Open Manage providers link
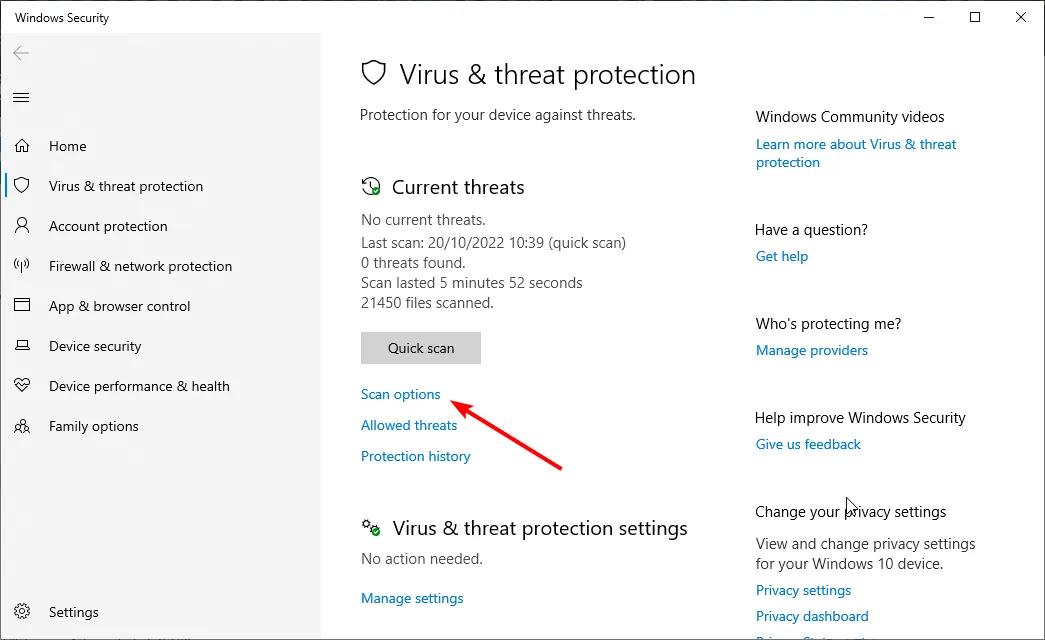 [811, 350]
